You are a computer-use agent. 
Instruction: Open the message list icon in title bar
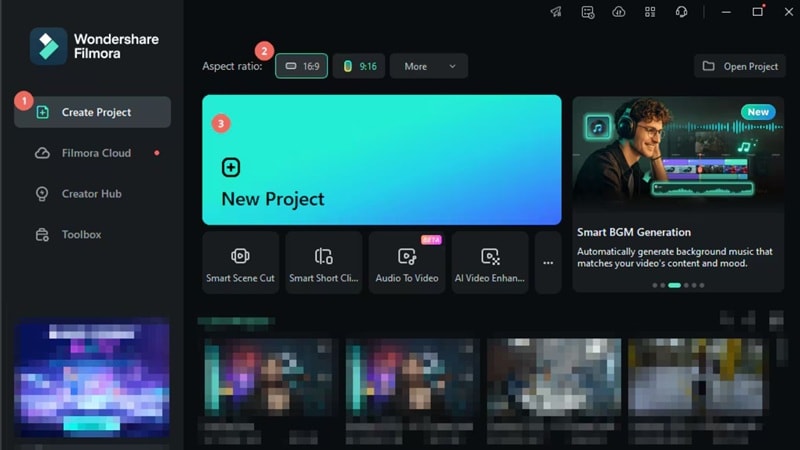(x=588, y=12)
